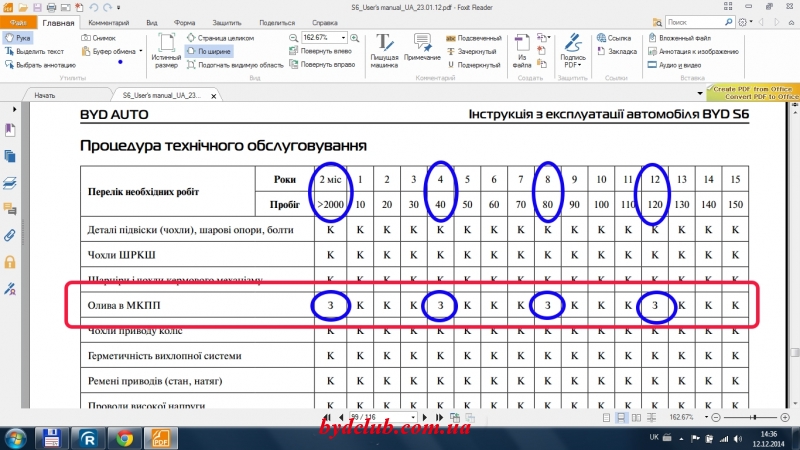Click the Поиск search field
Screen dimensions: 800x450
point(695,22)
